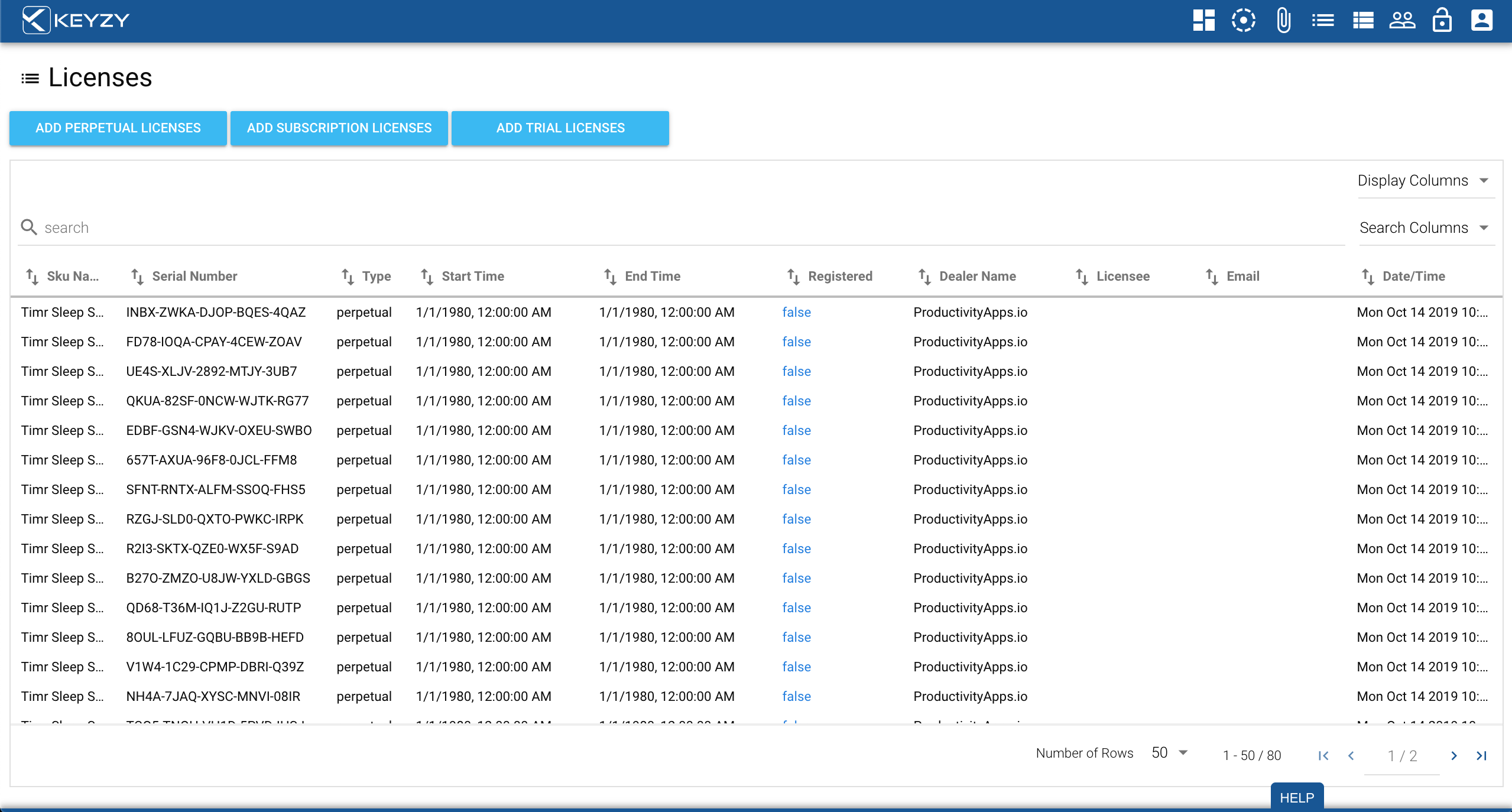Screen dimensions: 1512x812
Task: Go to the next page of licenses
Action: (x=1455, y=756)
